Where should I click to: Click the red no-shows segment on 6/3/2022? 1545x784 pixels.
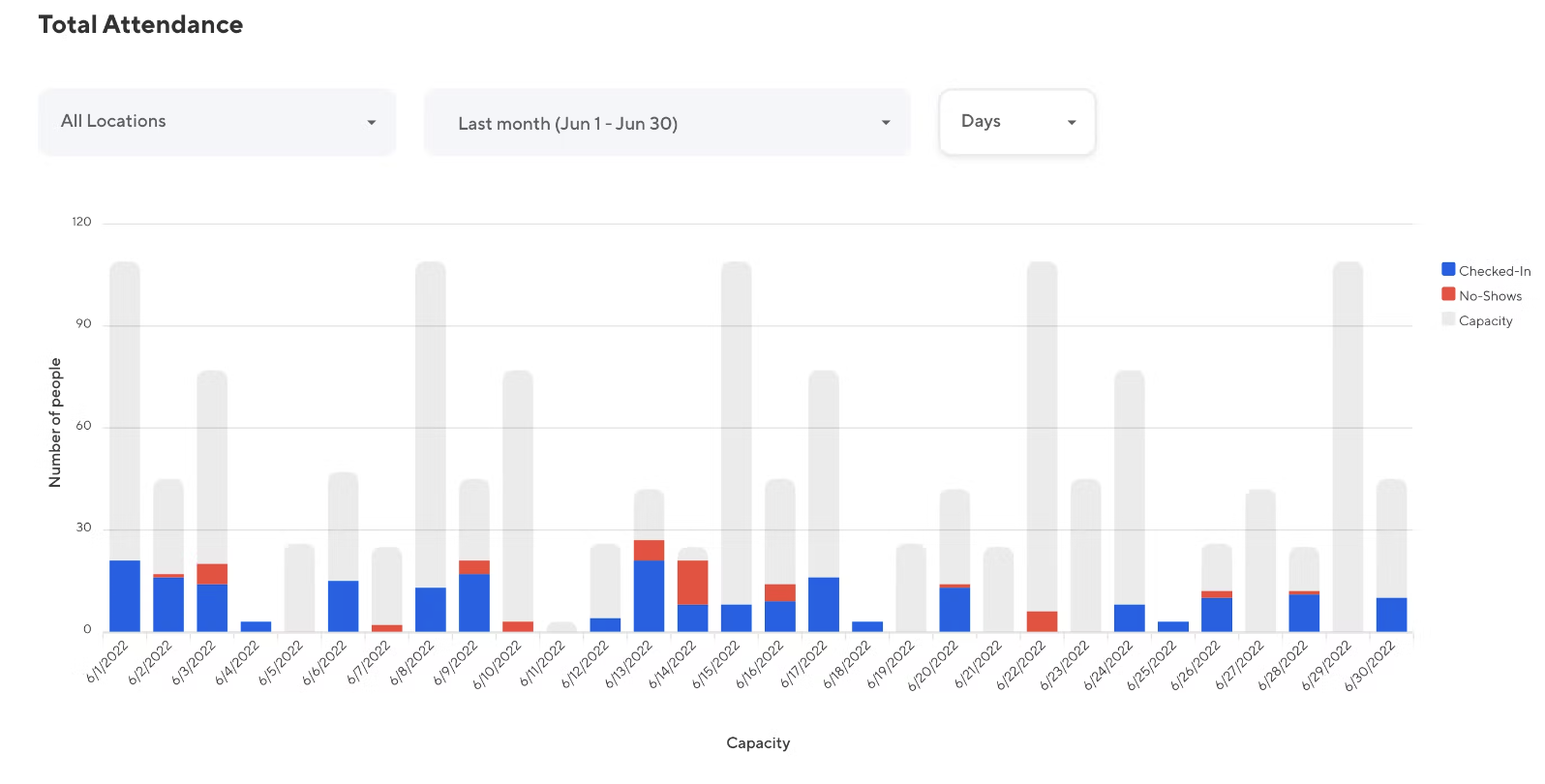point(212,573)
